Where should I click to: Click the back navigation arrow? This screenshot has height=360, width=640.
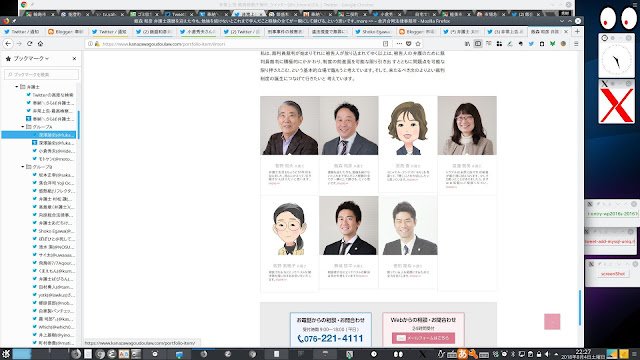pyautogui.click(x=8, y=44)
